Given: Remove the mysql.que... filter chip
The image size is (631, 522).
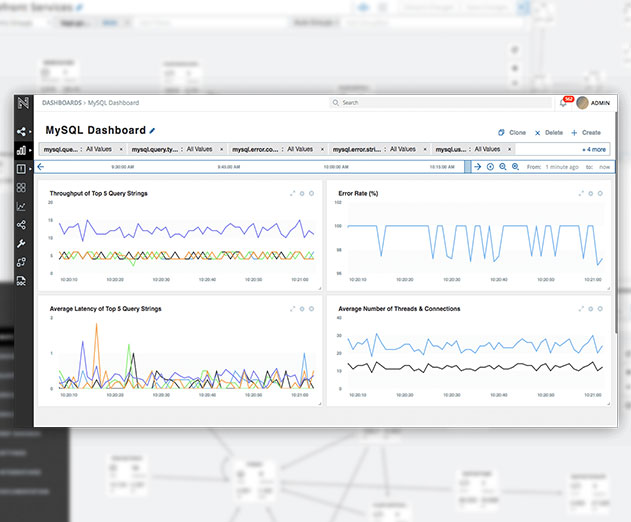Looking at the screenshot, I should (121, 149).
